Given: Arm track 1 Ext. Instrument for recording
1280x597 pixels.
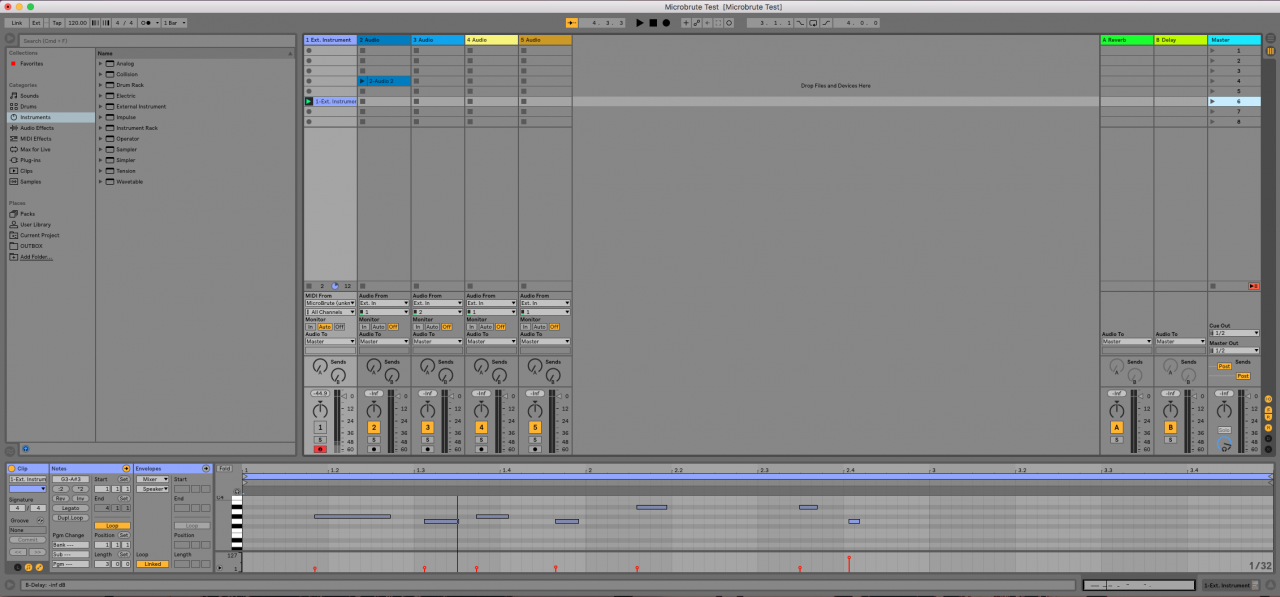Looking at the screenshot, I should pyautogui.click(x=320, y=450).
